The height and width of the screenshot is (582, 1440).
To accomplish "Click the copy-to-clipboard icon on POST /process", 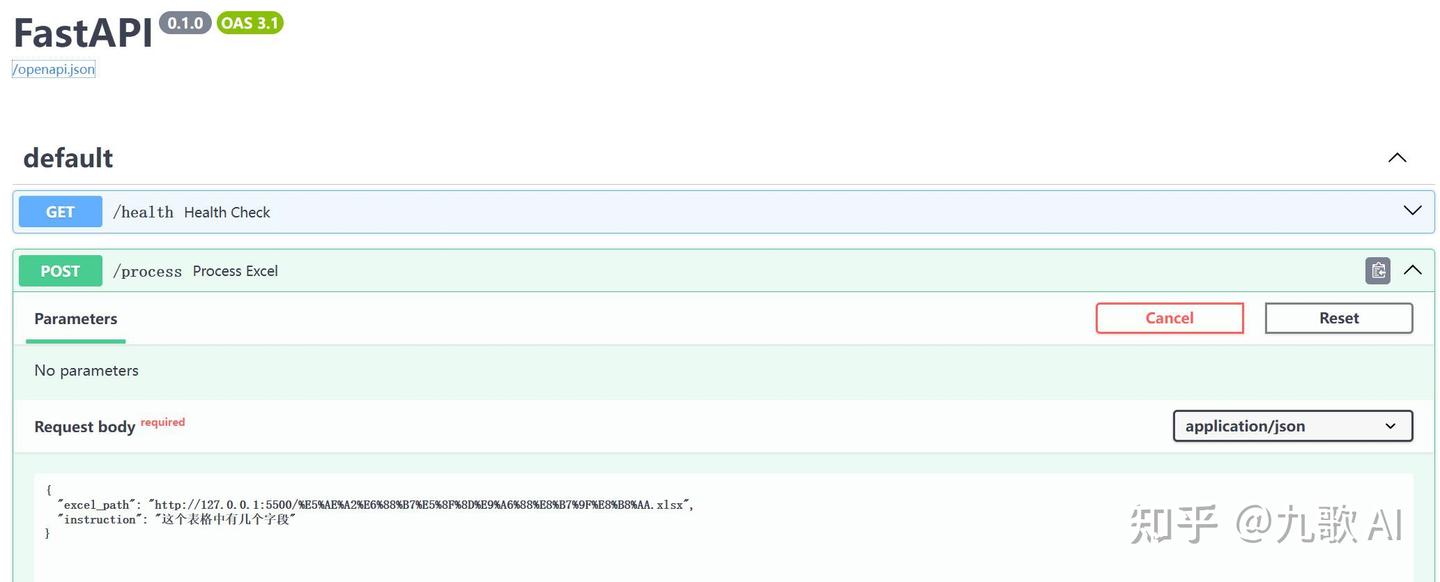I will coord(1377,270).
